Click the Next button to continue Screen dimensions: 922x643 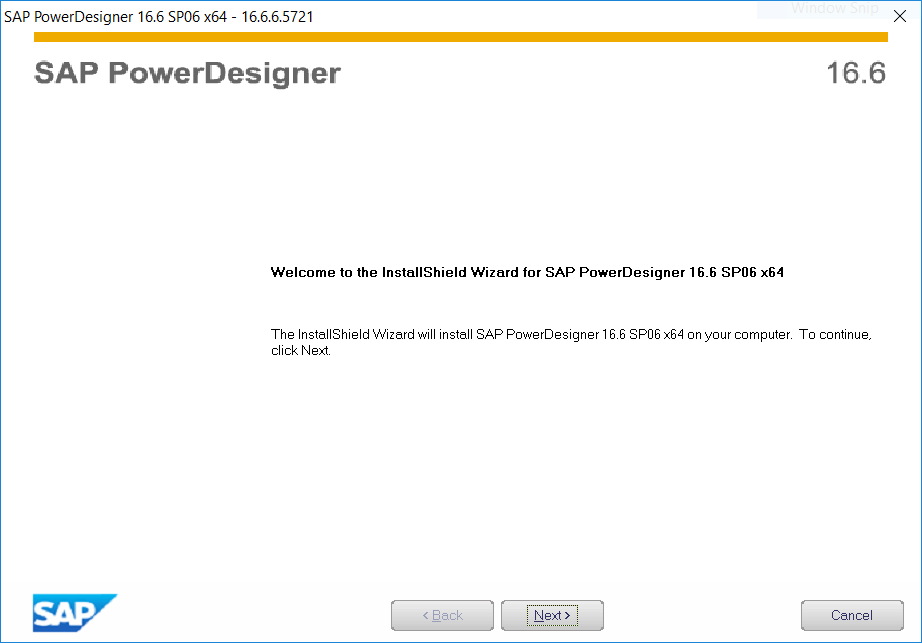click(x=552, y=615)
